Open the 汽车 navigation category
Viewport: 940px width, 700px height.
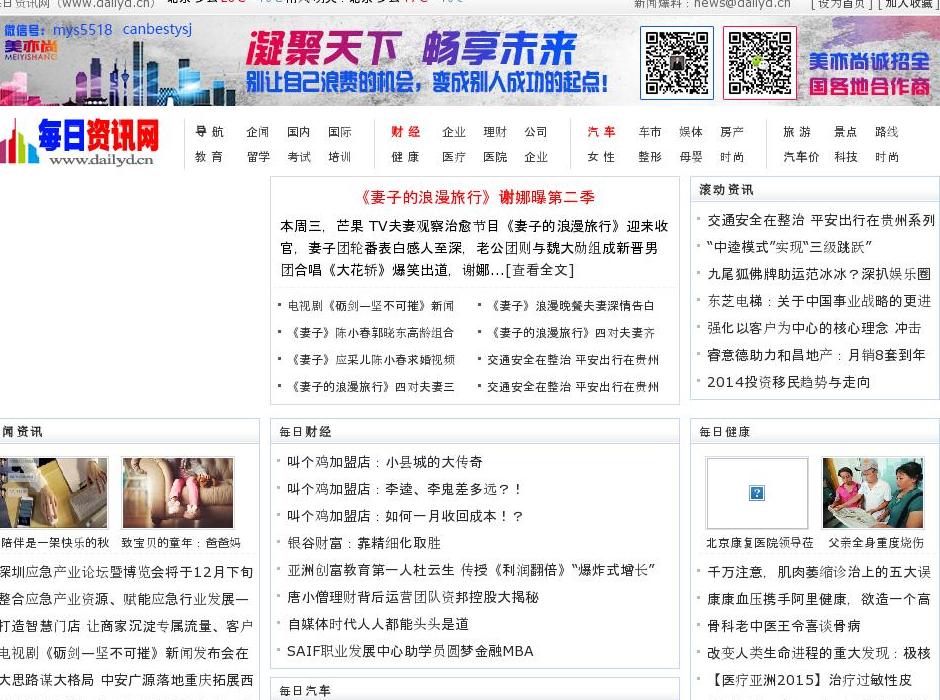(x=601, y=132)
